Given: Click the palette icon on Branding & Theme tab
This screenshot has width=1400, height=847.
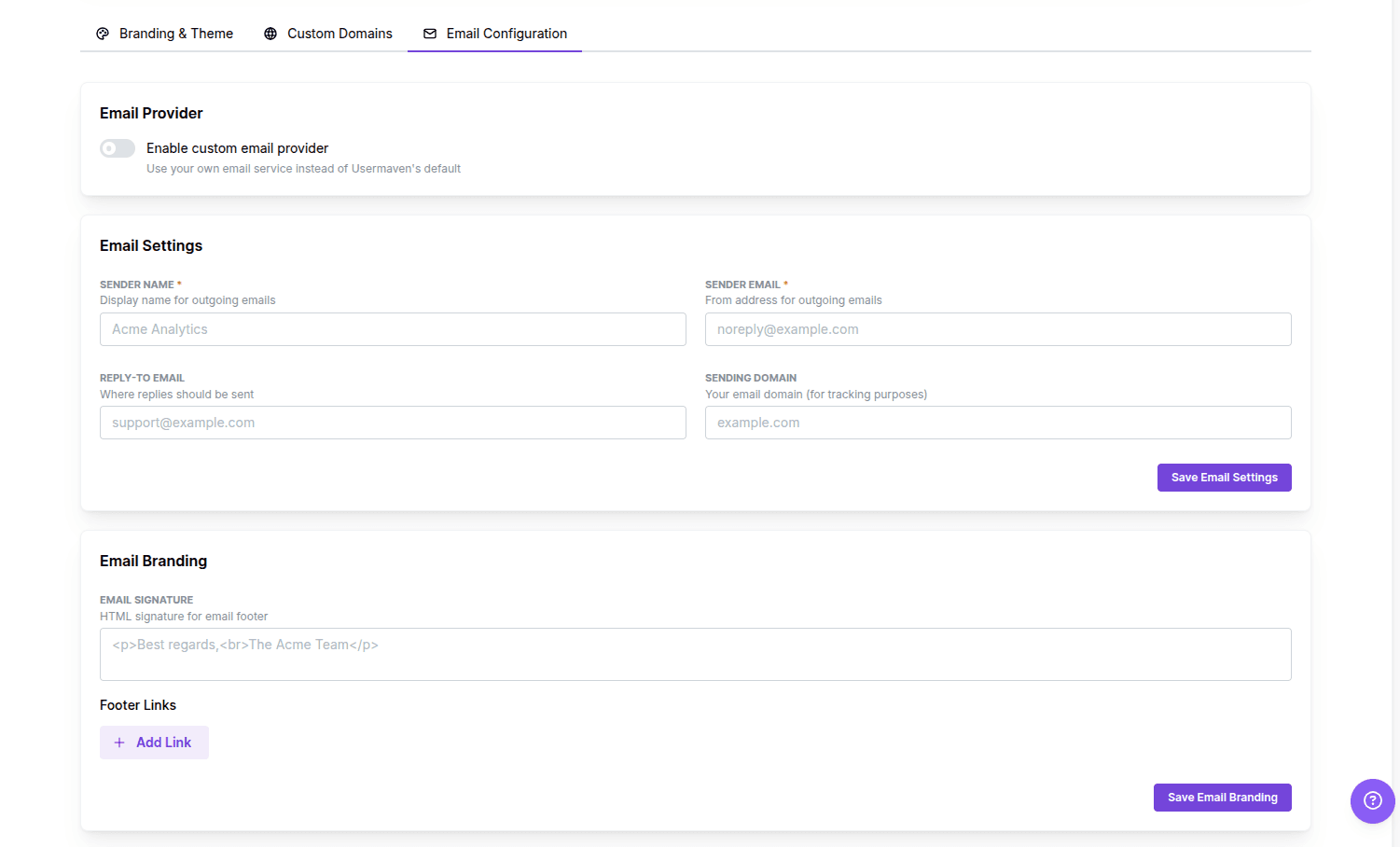Looking at the screenshot, I should pos(103,33).
